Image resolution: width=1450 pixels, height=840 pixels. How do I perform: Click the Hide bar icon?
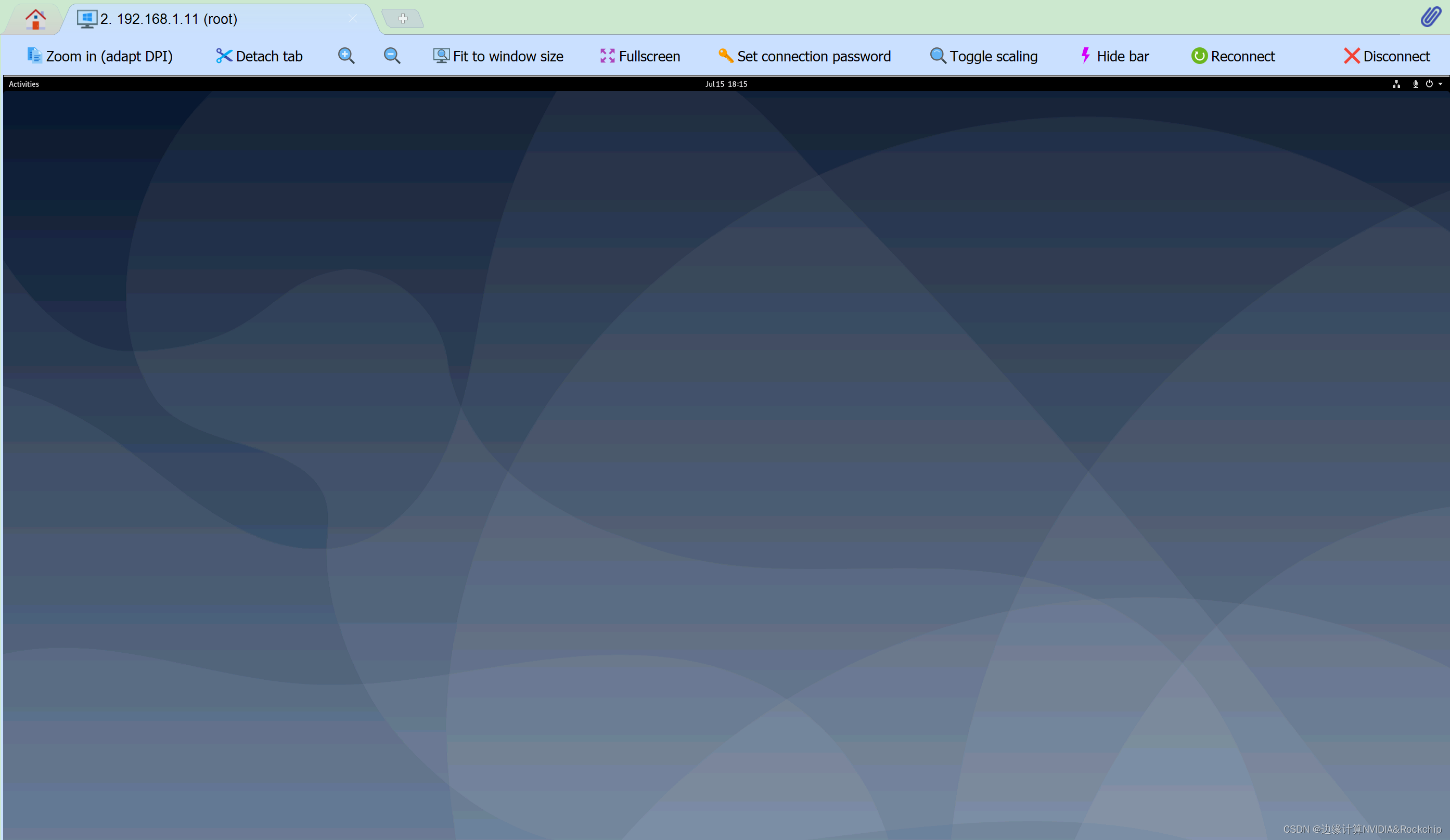click(x=1113, y=55)
